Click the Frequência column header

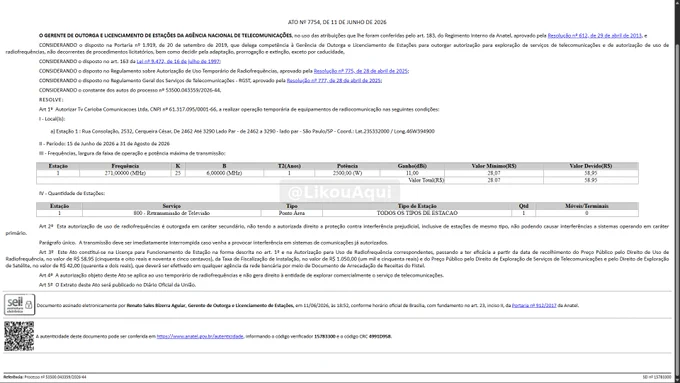tap(125, 166)
